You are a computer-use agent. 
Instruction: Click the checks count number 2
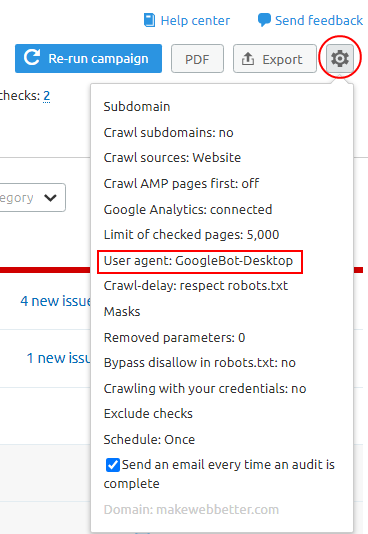click(x=47, y=96)
